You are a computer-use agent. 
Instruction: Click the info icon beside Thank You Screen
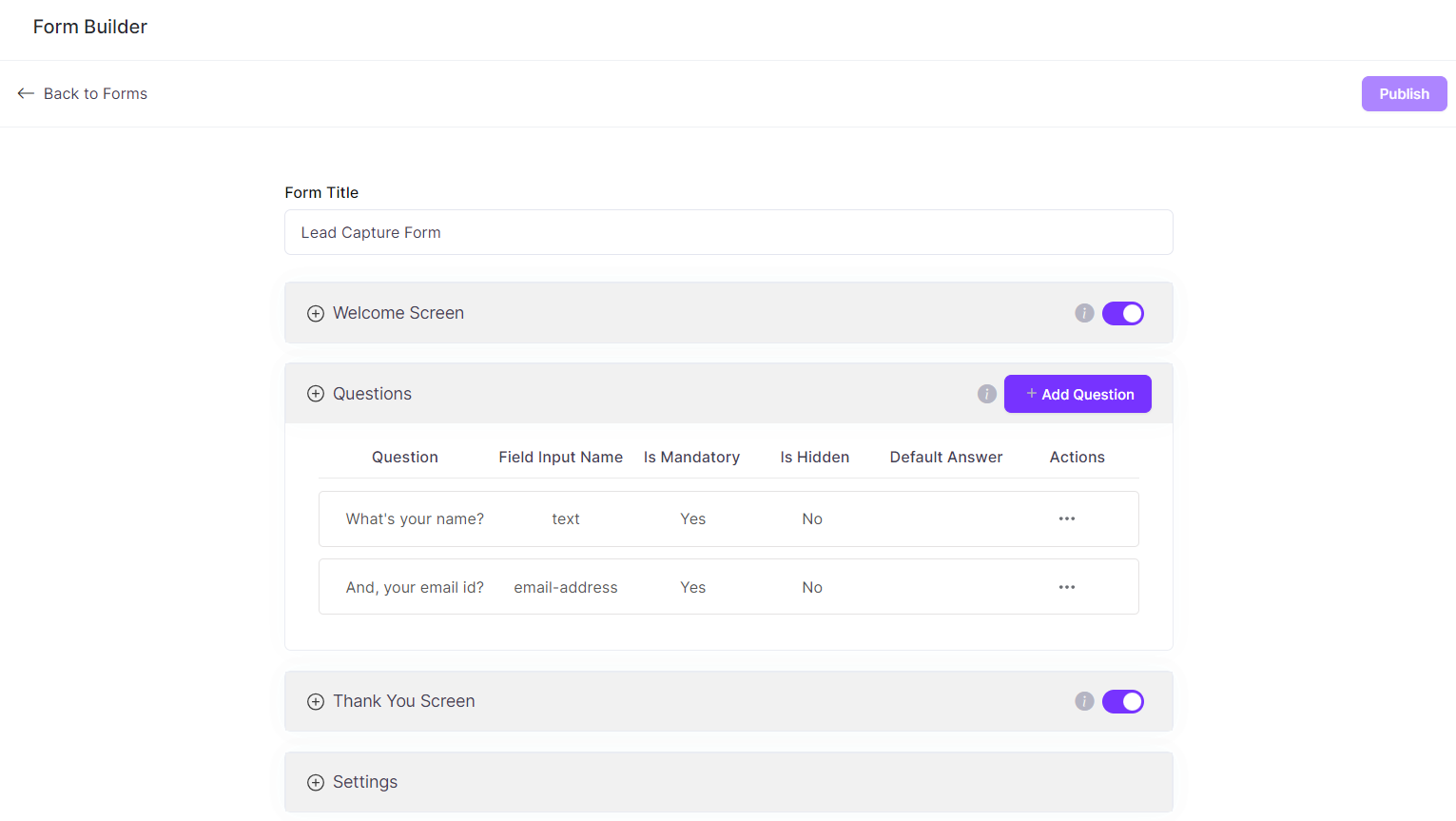pos(1084,701)
